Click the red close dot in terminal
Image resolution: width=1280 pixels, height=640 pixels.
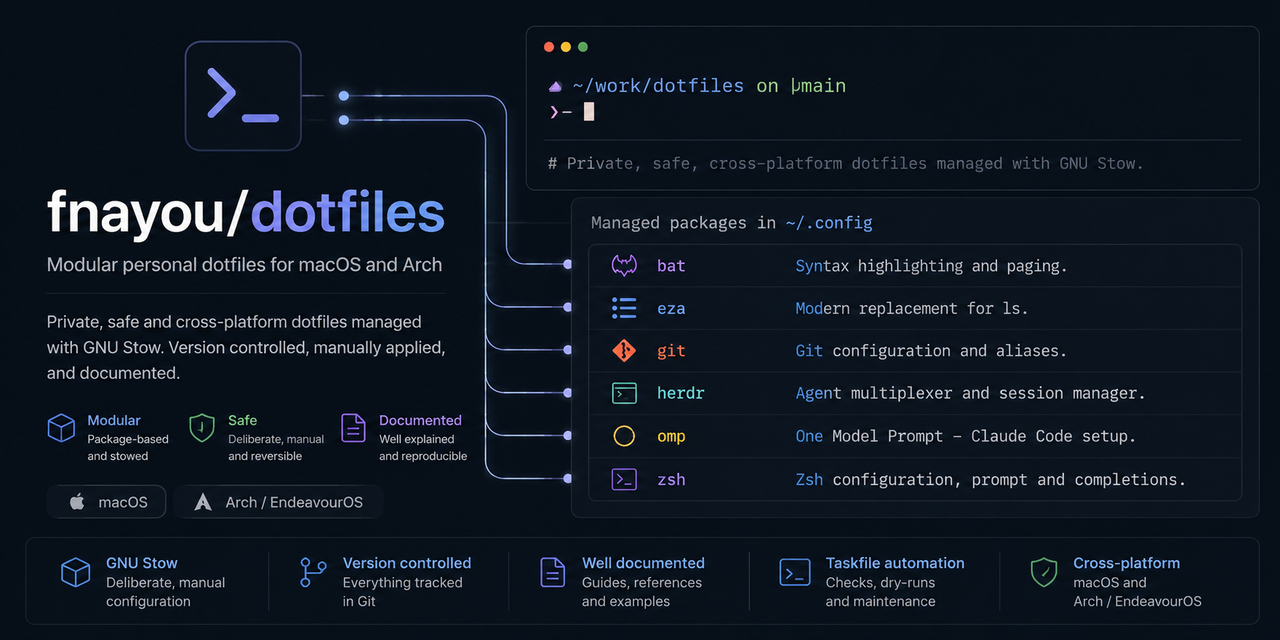(x=549, y=47)
